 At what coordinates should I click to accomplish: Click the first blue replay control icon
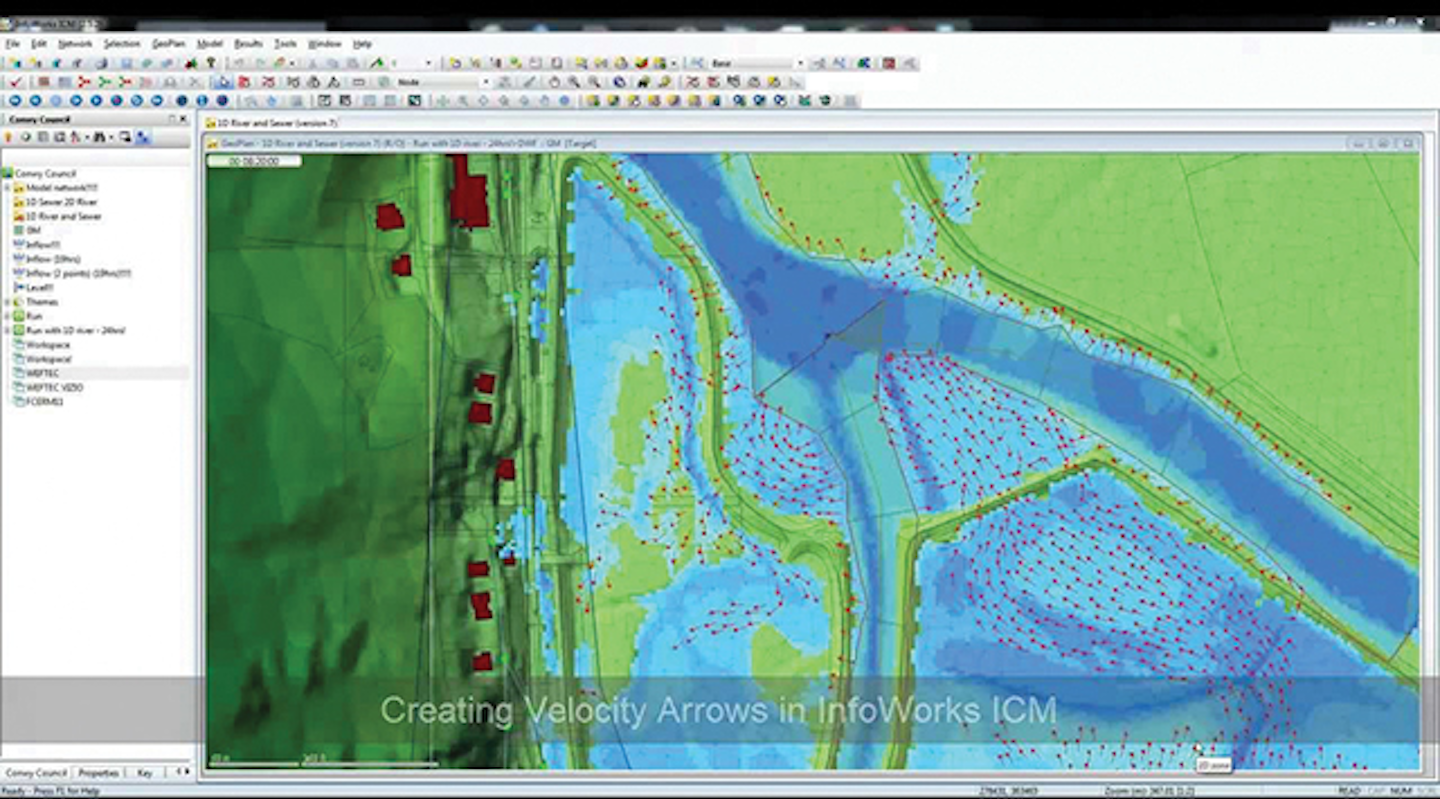14,101
